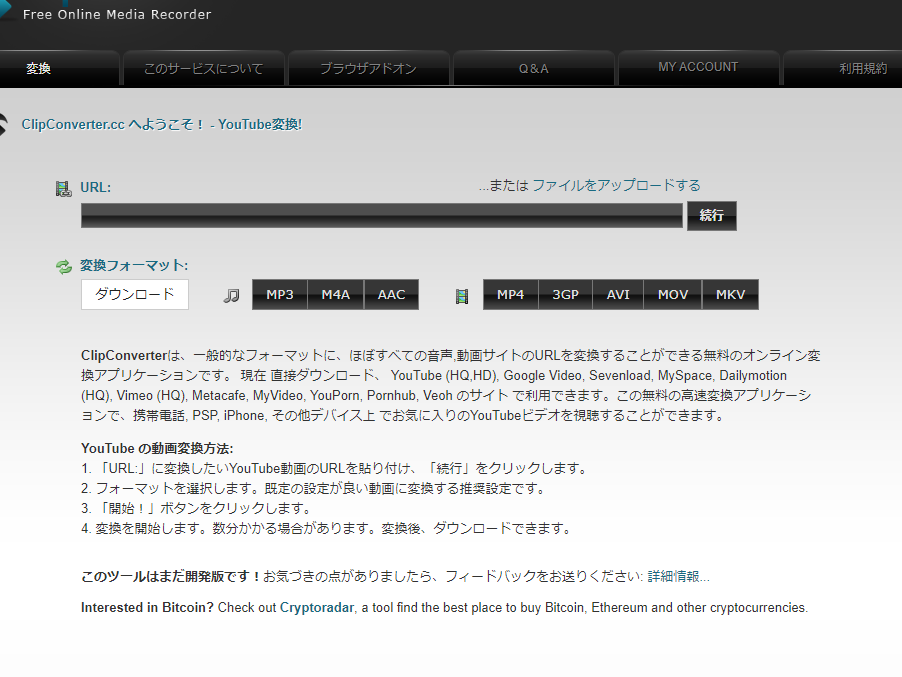Choose MKV video format
This screenshot has height=677, width=902.
coord(730,294)
